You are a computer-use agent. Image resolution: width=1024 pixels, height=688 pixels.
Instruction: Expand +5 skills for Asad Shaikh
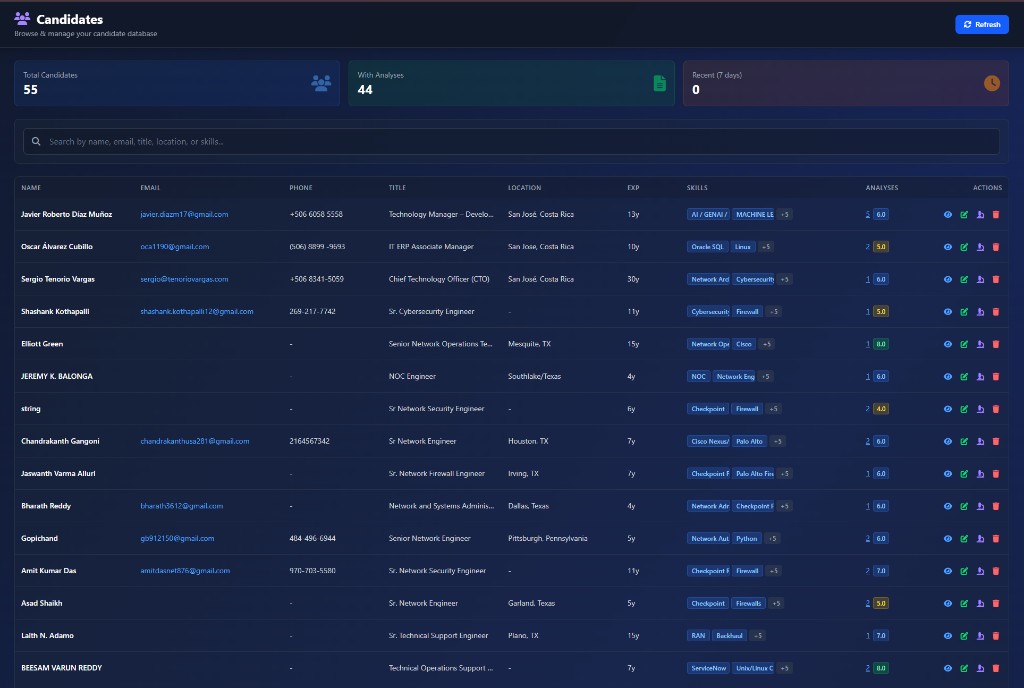pyautogui.click(x=776, y=603)
